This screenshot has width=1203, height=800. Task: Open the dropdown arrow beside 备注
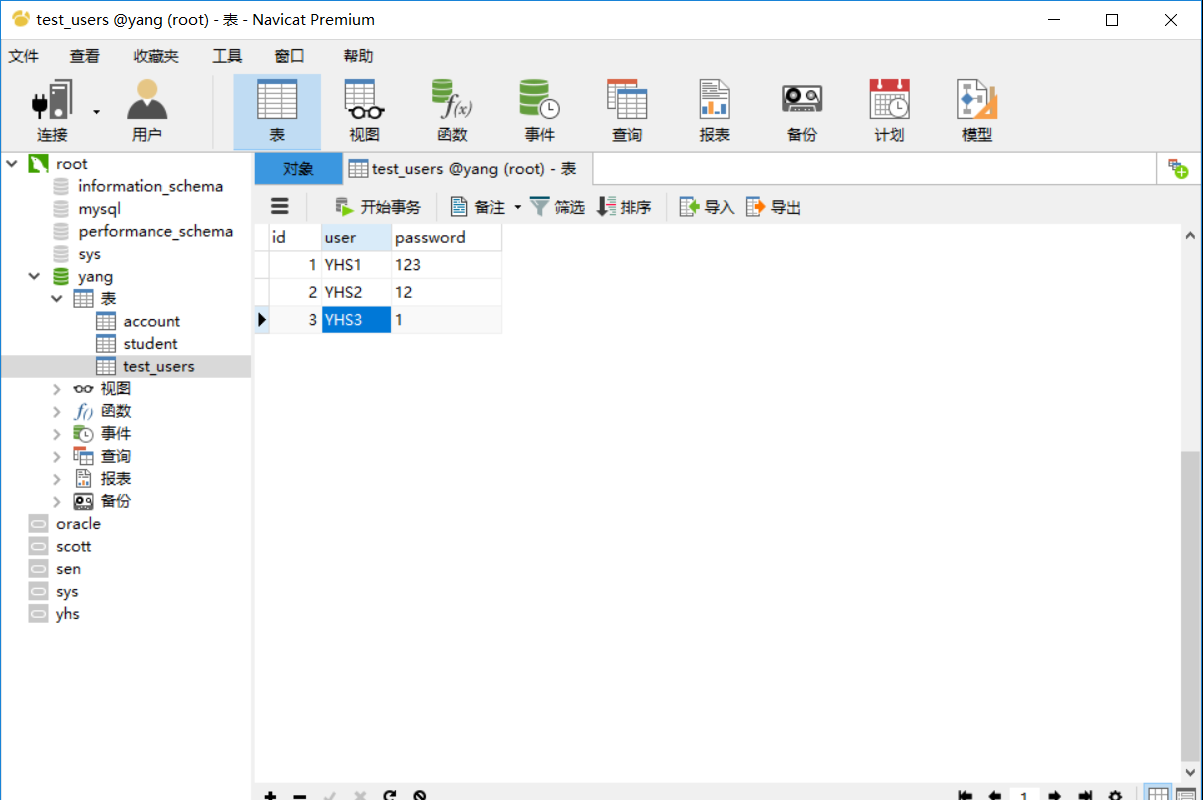point(518,207)
